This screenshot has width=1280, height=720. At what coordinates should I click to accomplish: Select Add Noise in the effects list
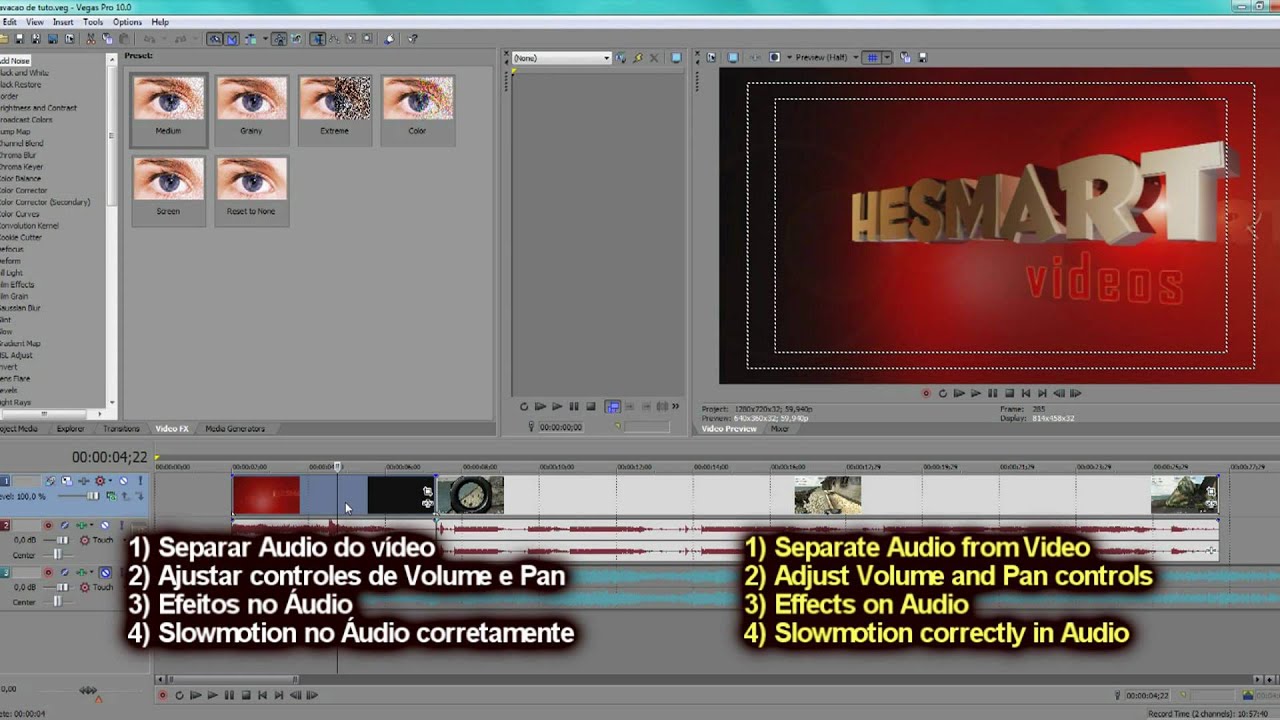pyautogui.click(x=15, y=61)
